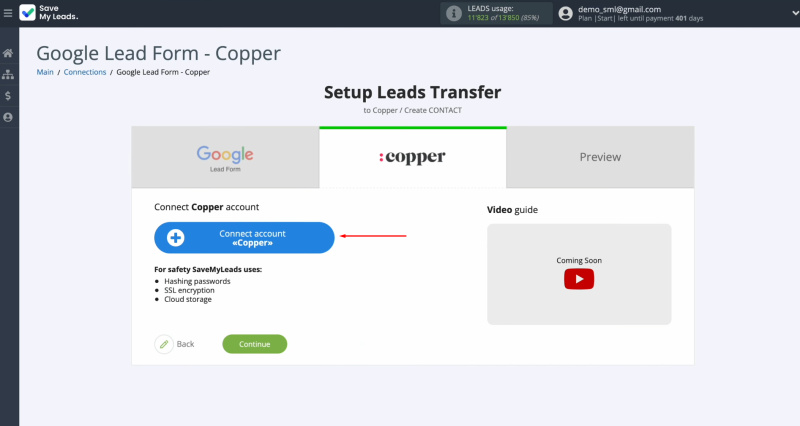Click the pencil Back icon
800x426 pixels.
click(x=164, y=344)
